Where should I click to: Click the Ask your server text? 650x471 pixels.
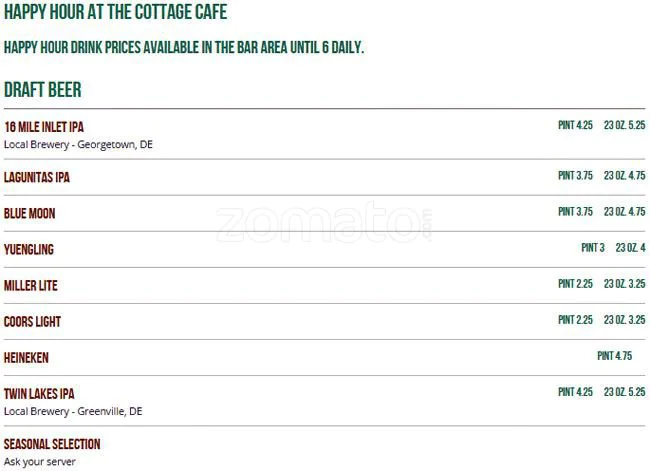(x=40, y=461)
